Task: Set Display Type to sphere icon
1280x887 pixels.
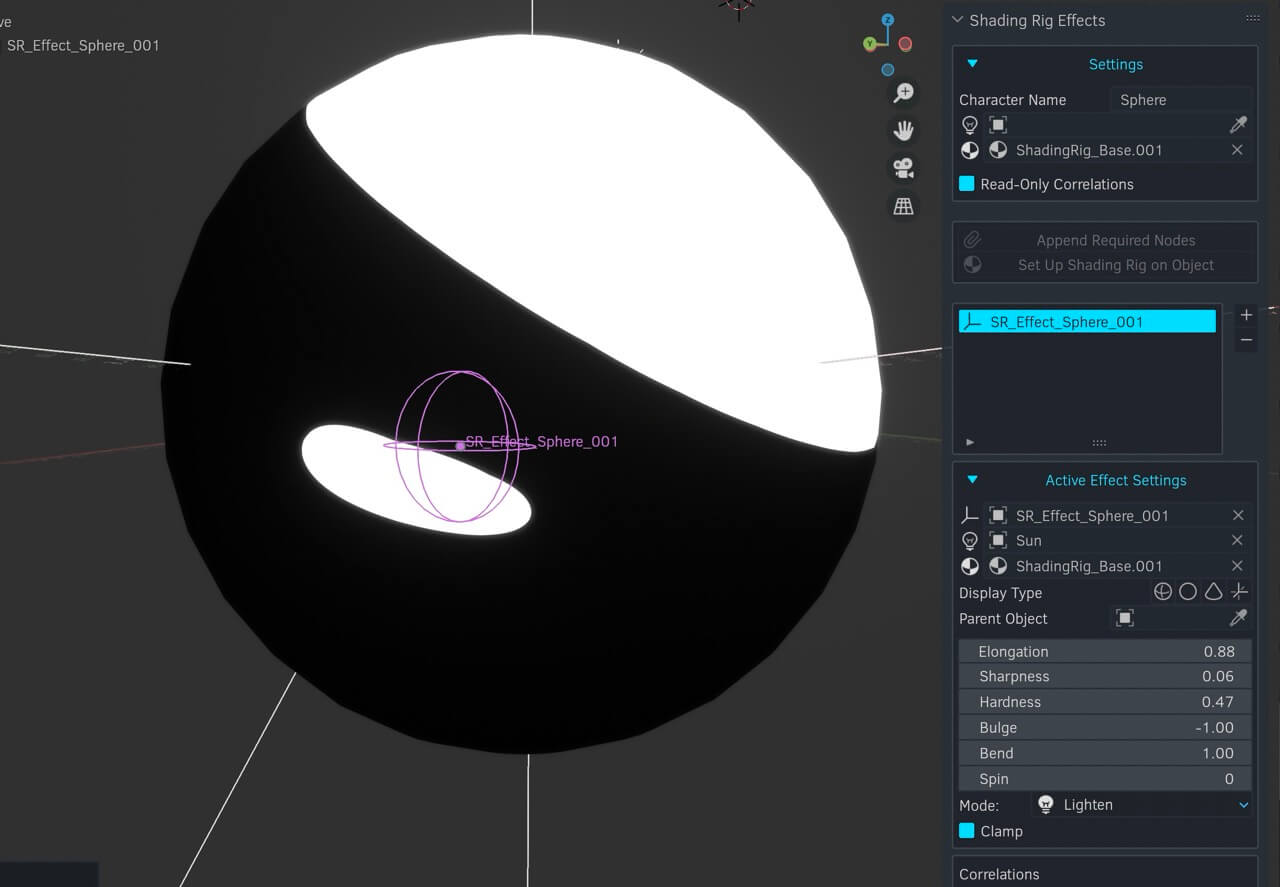Action: (x=1162, y=592)
